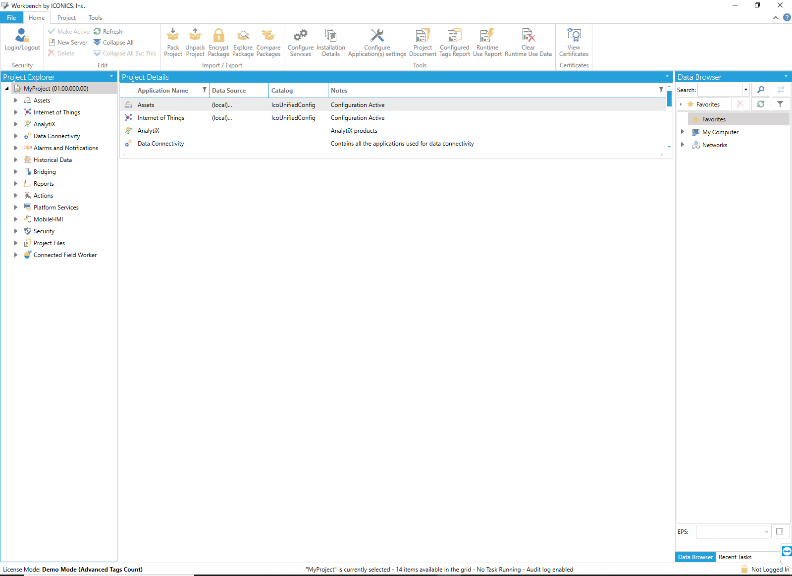Click the help question mark icon
This screenshot has height=576, width=792.
pyautogui.click(x=786, y=17)
